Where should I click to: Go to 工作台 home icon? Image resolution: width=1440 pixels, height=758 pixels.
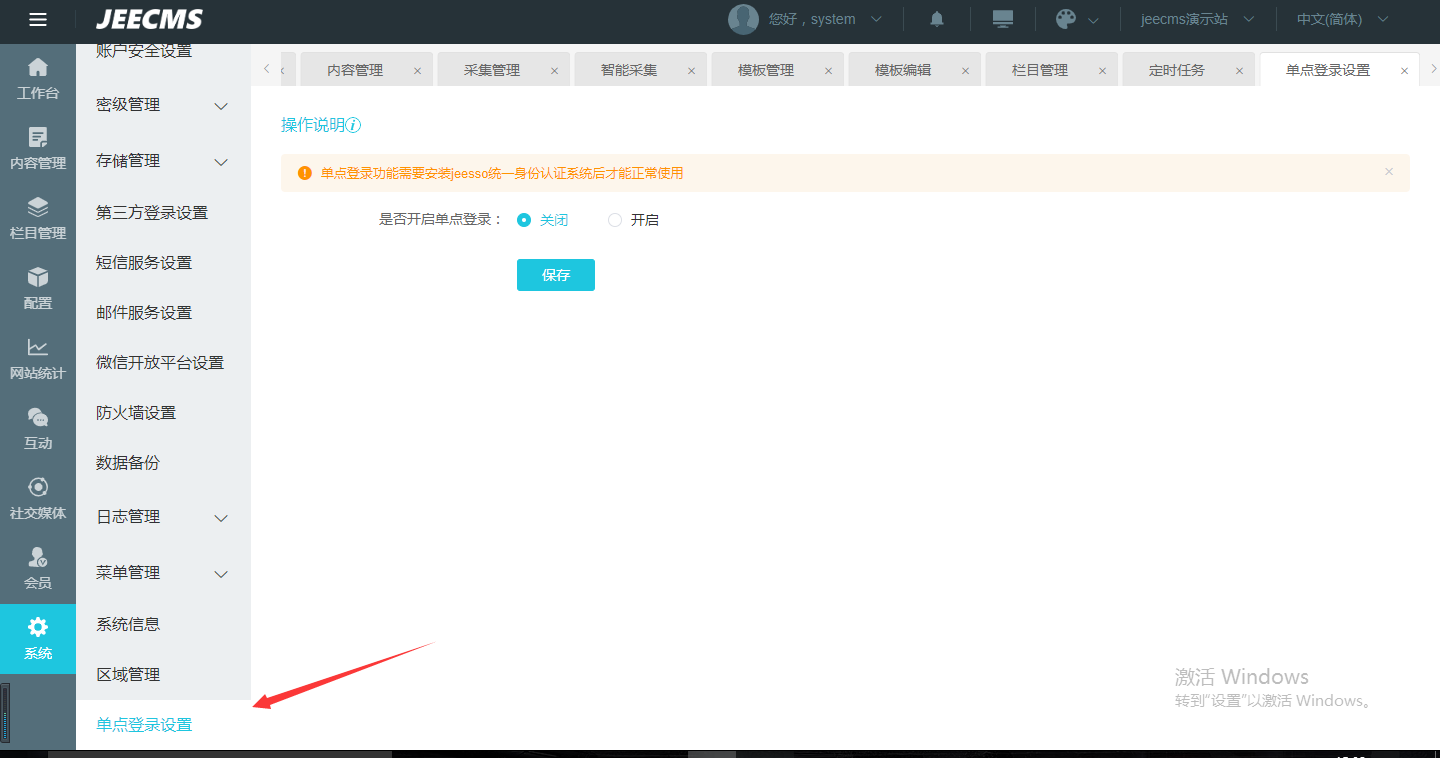point(38,78)
